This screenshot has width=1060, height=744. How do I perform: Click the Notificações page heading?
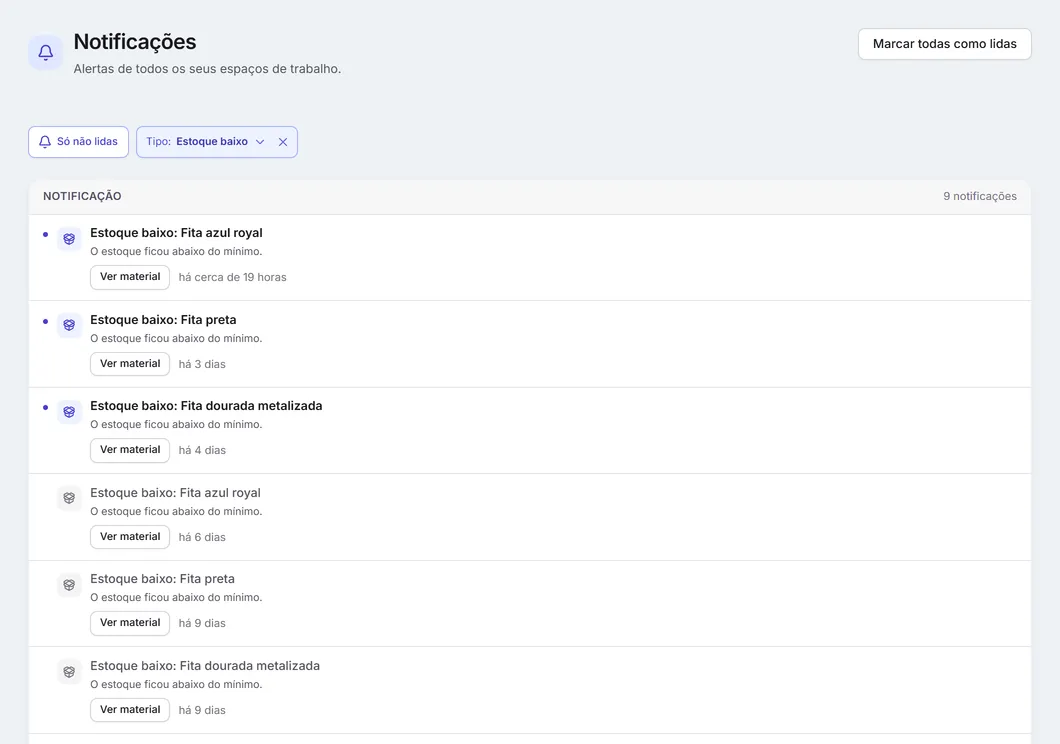(135, 42)
